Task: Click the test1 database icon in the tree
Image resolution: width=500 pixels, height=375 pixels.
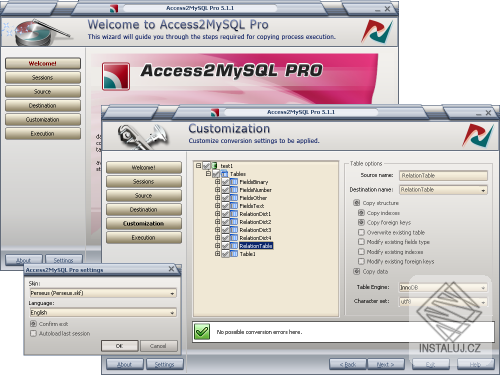Action: click(215, 166)
